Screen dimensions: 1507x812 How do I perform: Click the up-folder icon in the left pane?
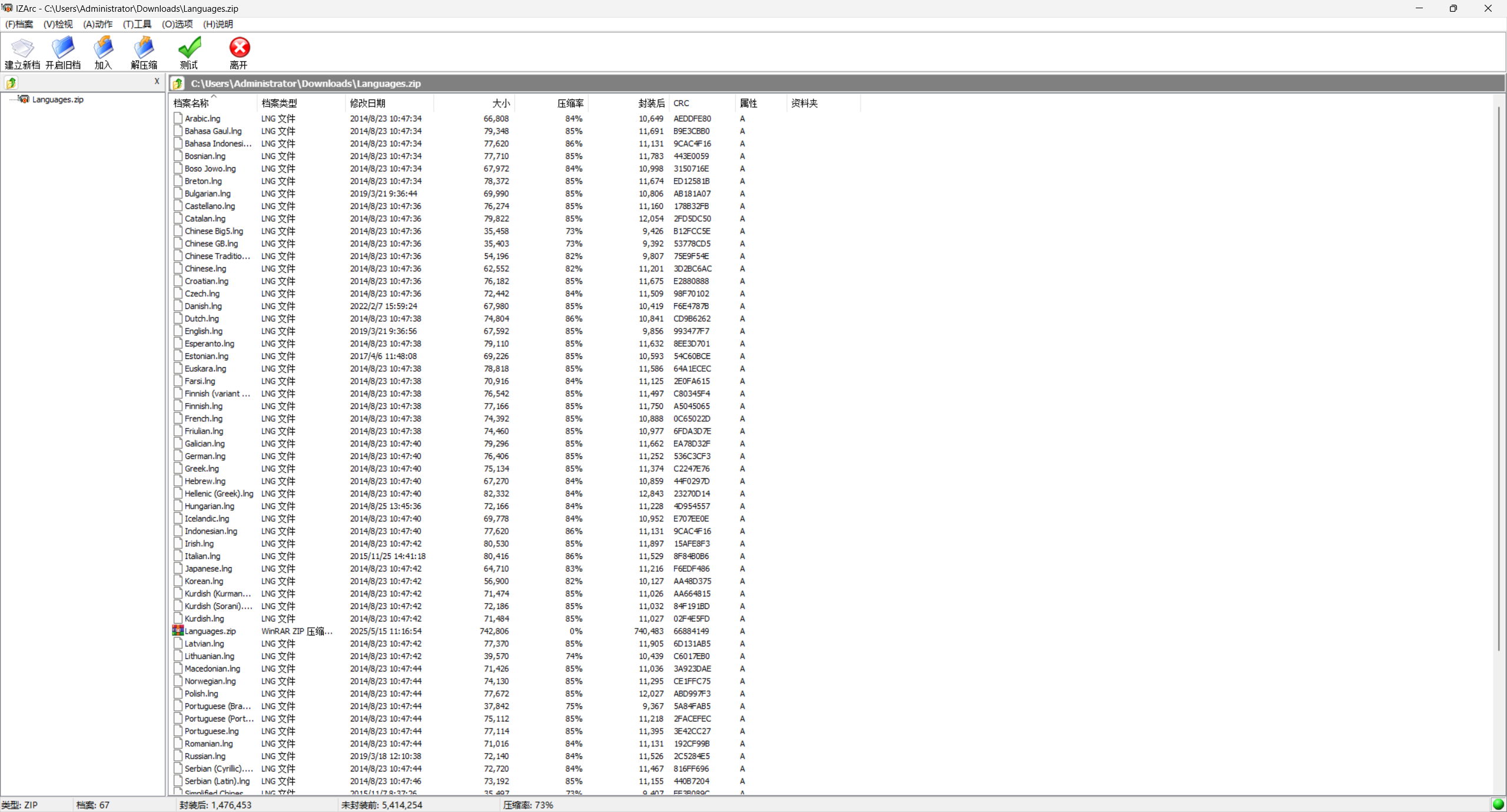click(x=11, y=83)
